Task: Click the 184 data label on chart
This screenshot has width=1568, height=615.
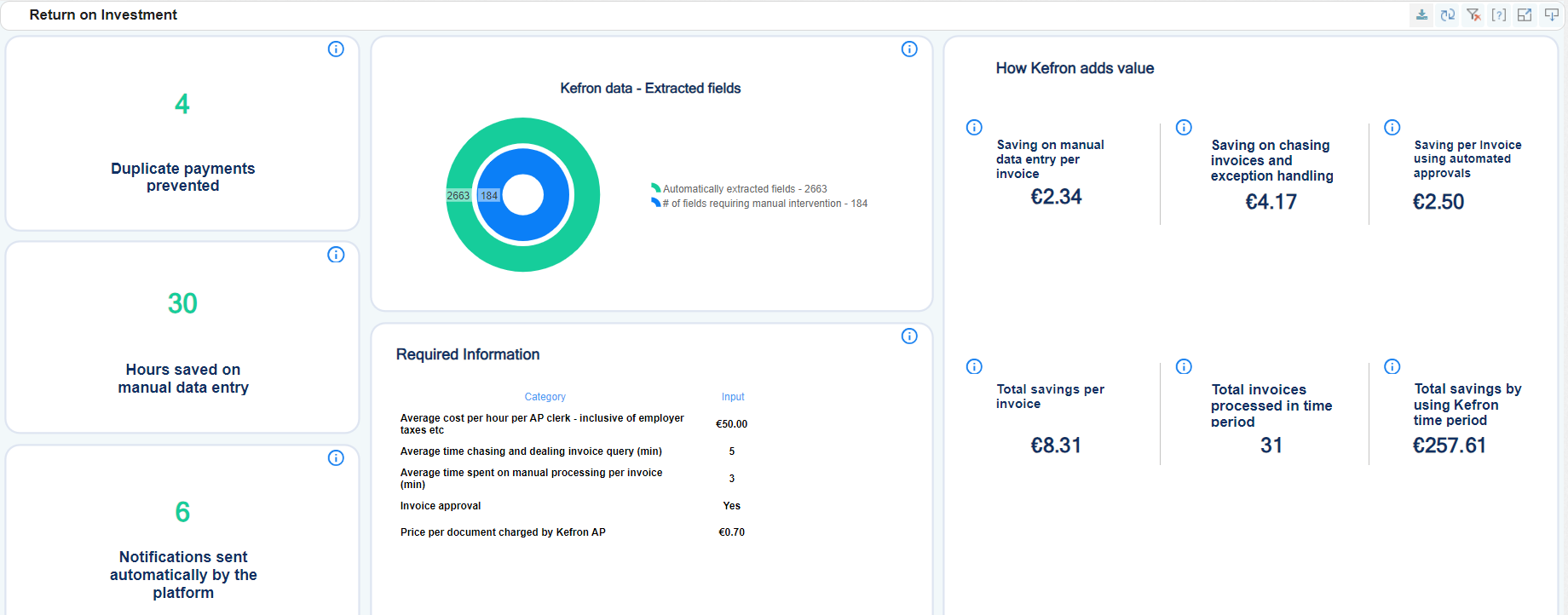Action: (x=489, y=196)
